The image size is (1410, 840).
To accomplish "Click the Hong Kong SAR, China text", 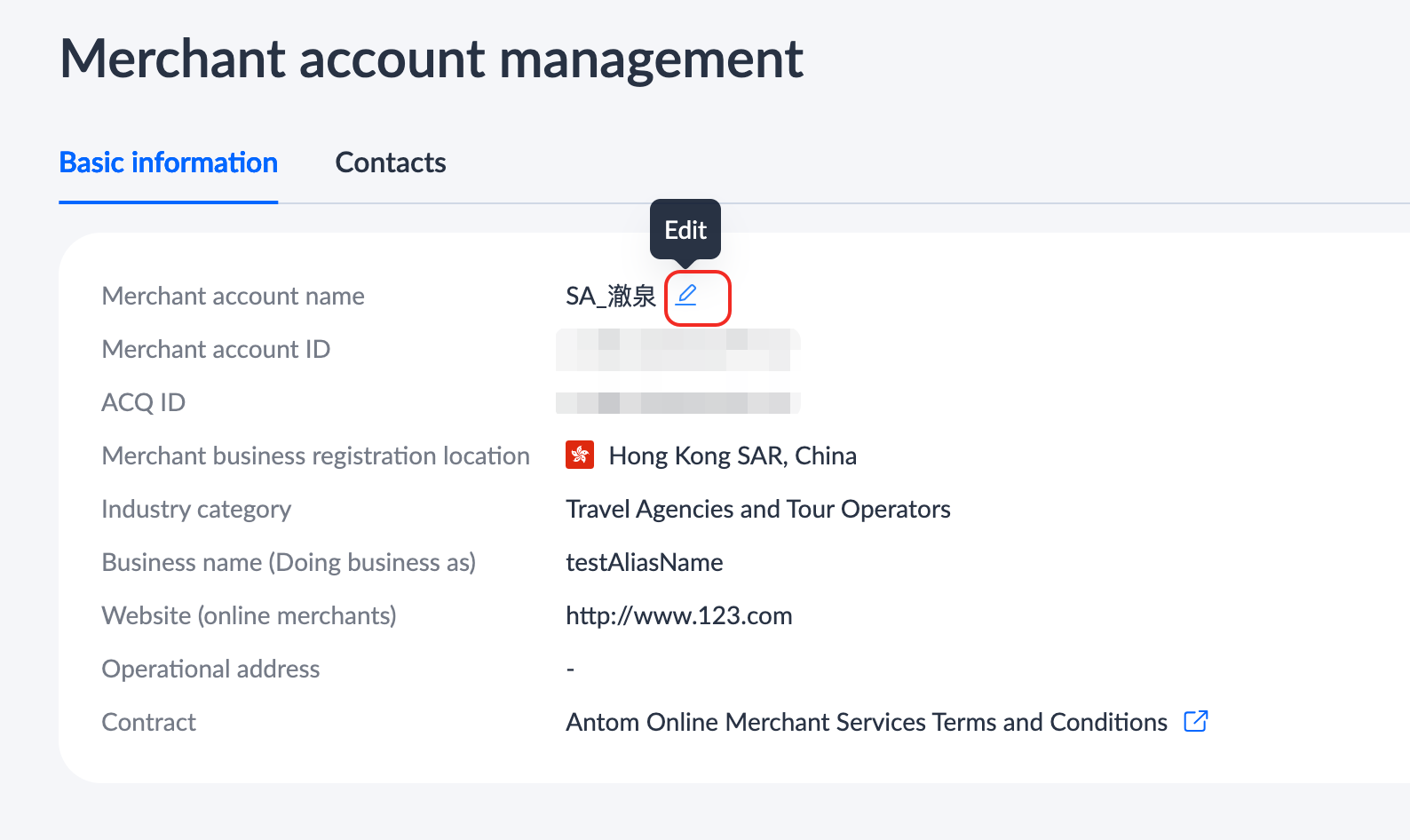I will click(733, 456).
